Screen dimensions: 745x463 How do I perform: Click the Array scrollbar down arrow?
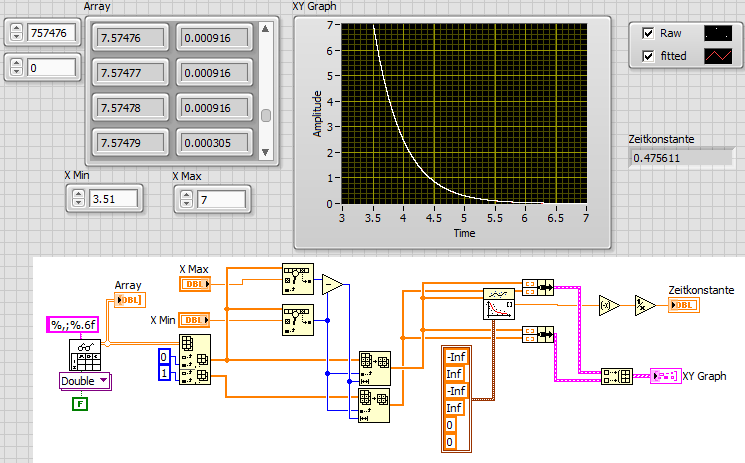click(266, 152)
